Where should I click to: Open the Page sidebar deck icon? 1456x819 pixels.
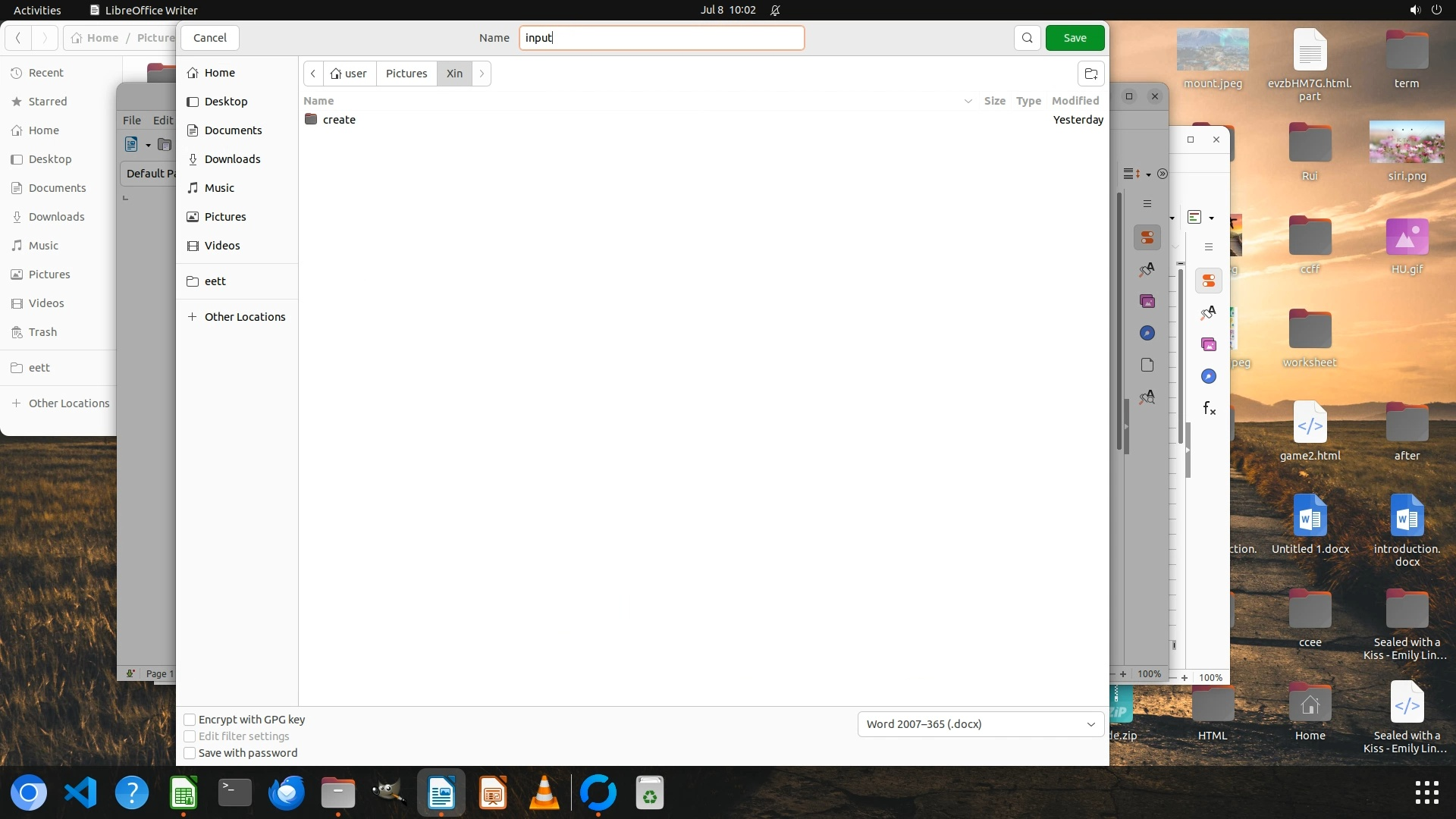(x=1147, y=366)
